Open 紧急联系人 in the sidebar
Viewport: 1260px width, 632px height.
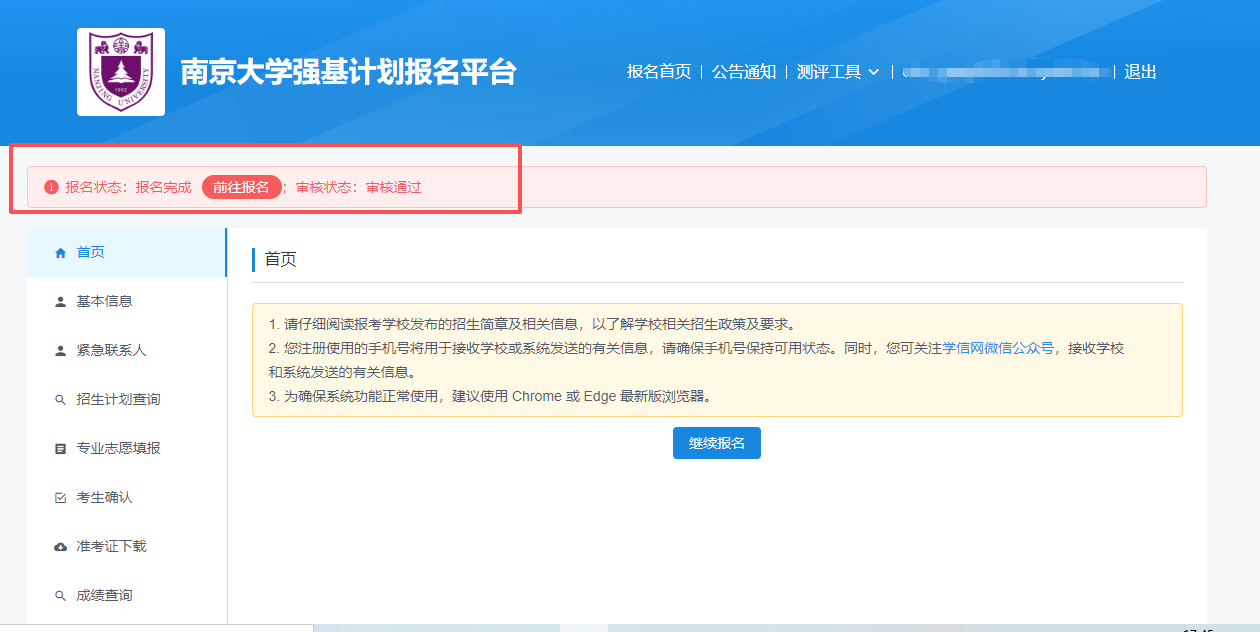pos(127,350)
